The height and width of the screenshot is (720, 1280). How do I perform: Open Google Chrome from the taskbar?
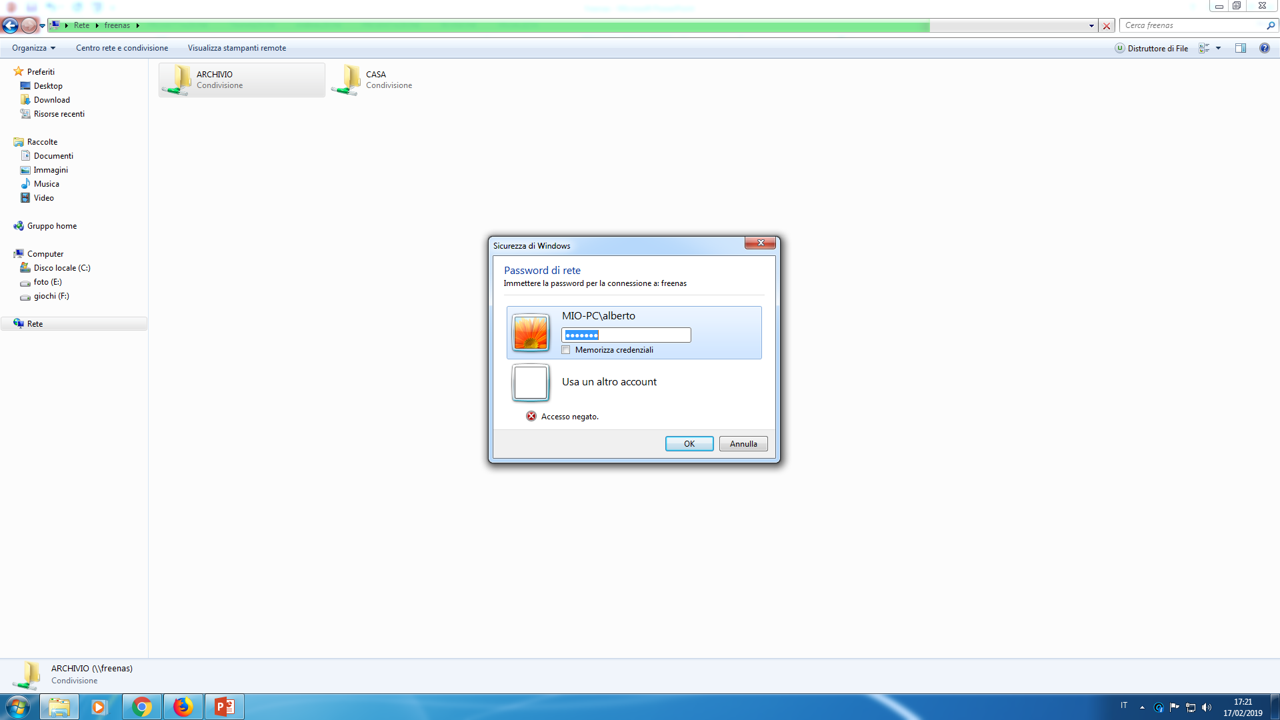142,707
